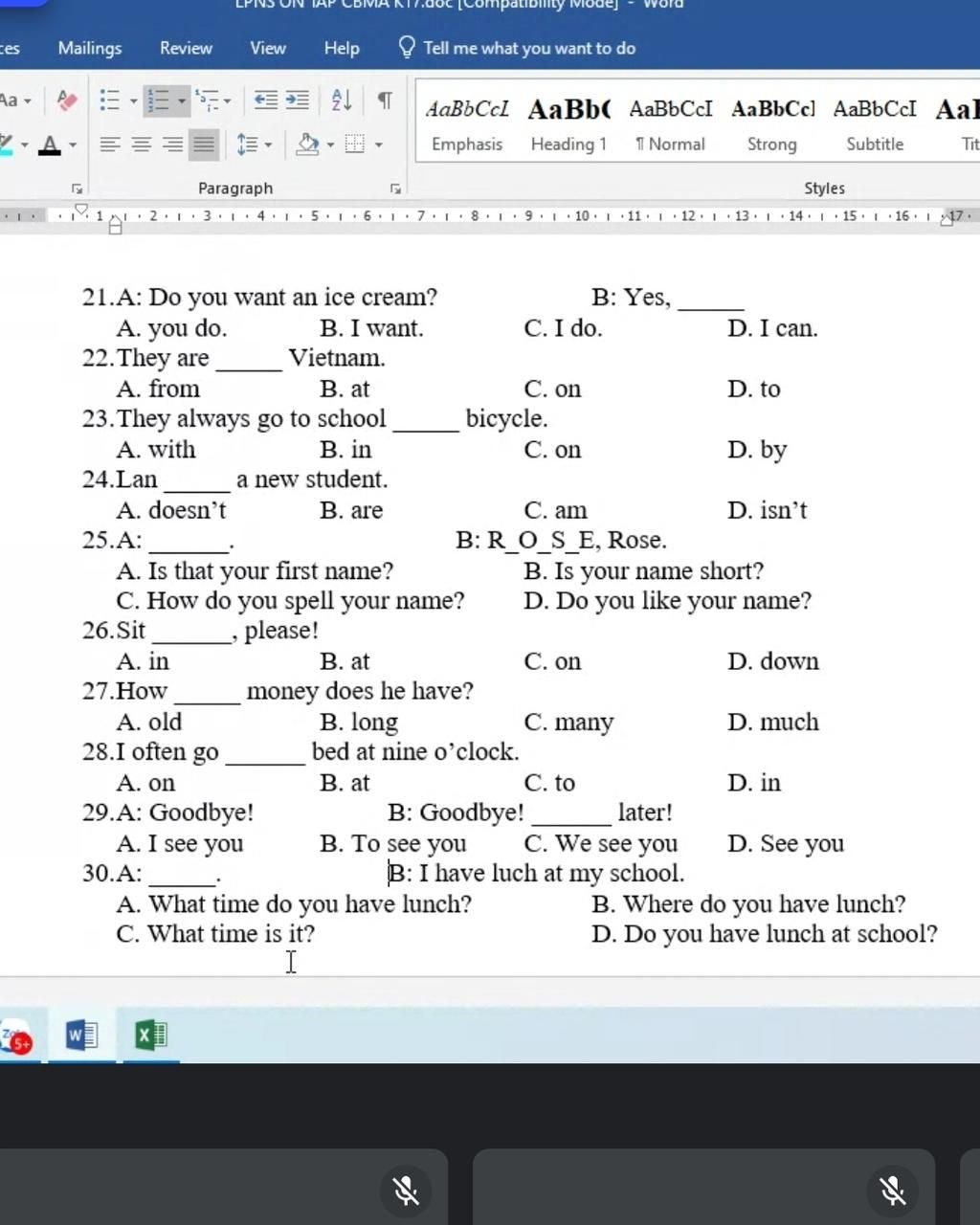Expand the Shading color dropdown arrow
The height and width of the screenshot is (1225, 980).
tap(330, 145)
